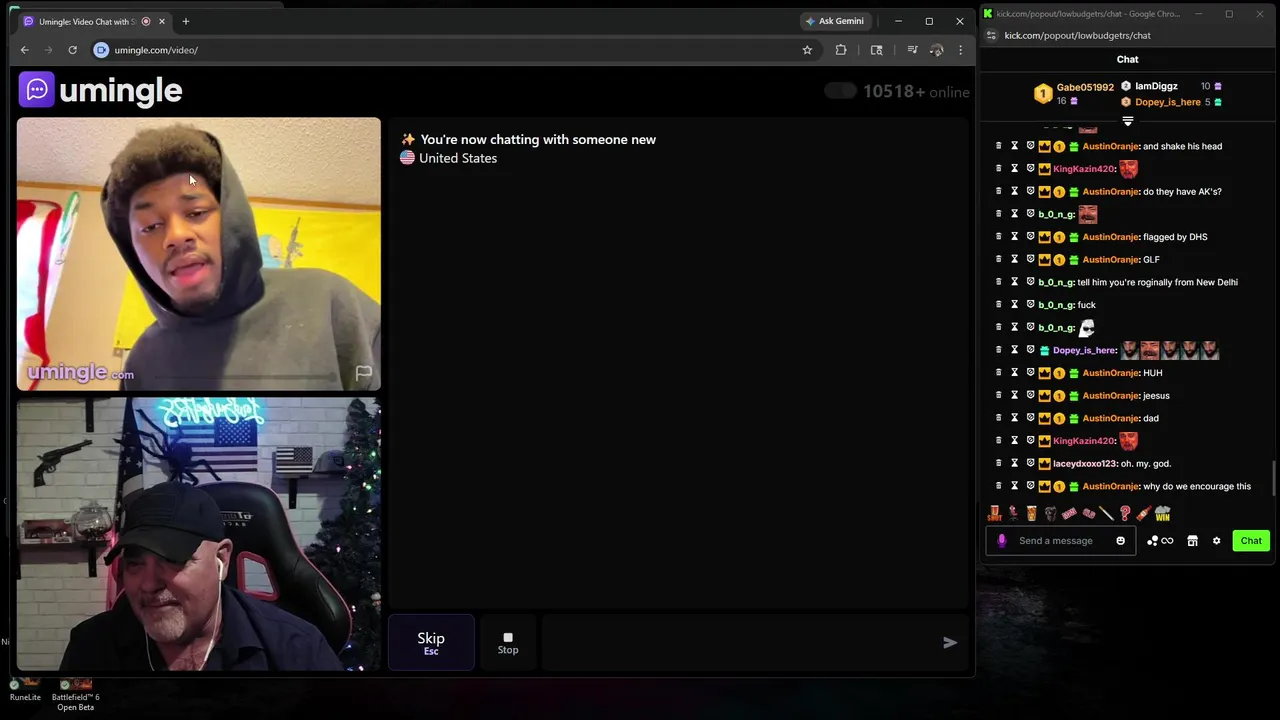Click the purple microphone icon in chat input
The height and width of the screenshot is (720, 1280).
(1001, 541)
